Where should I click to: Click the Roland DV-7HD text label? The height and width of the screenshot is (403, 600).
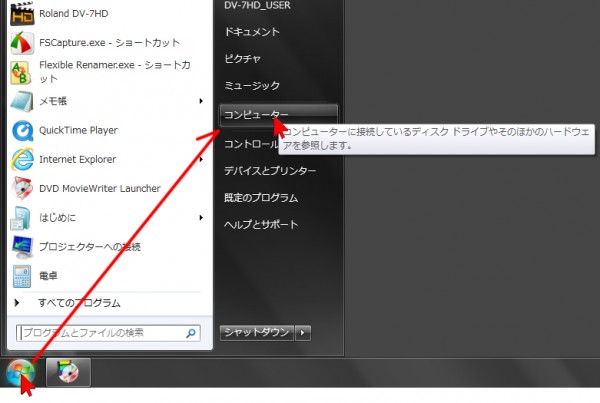point(74,14)
